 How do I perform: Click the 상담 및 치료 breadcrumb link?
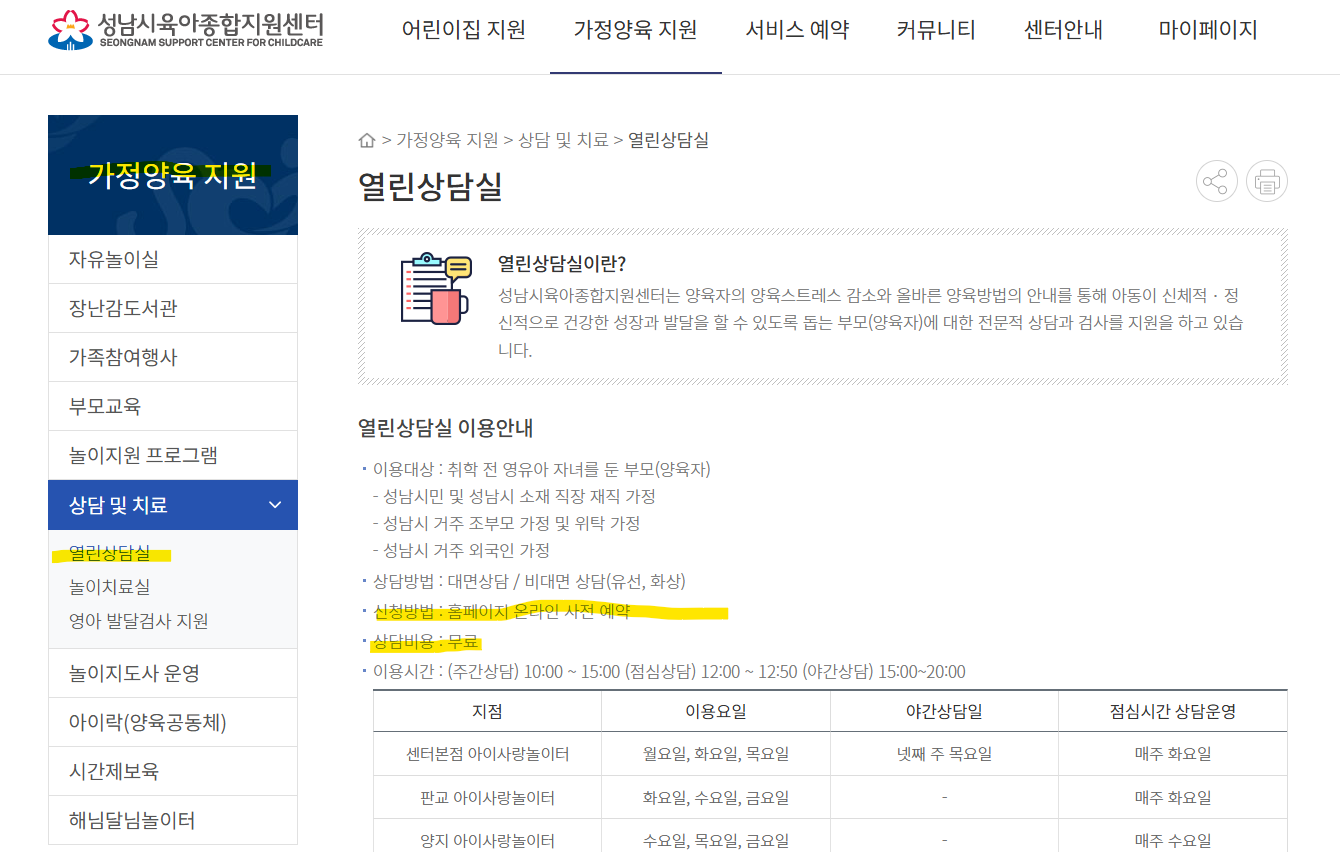[x=563, y=140]
